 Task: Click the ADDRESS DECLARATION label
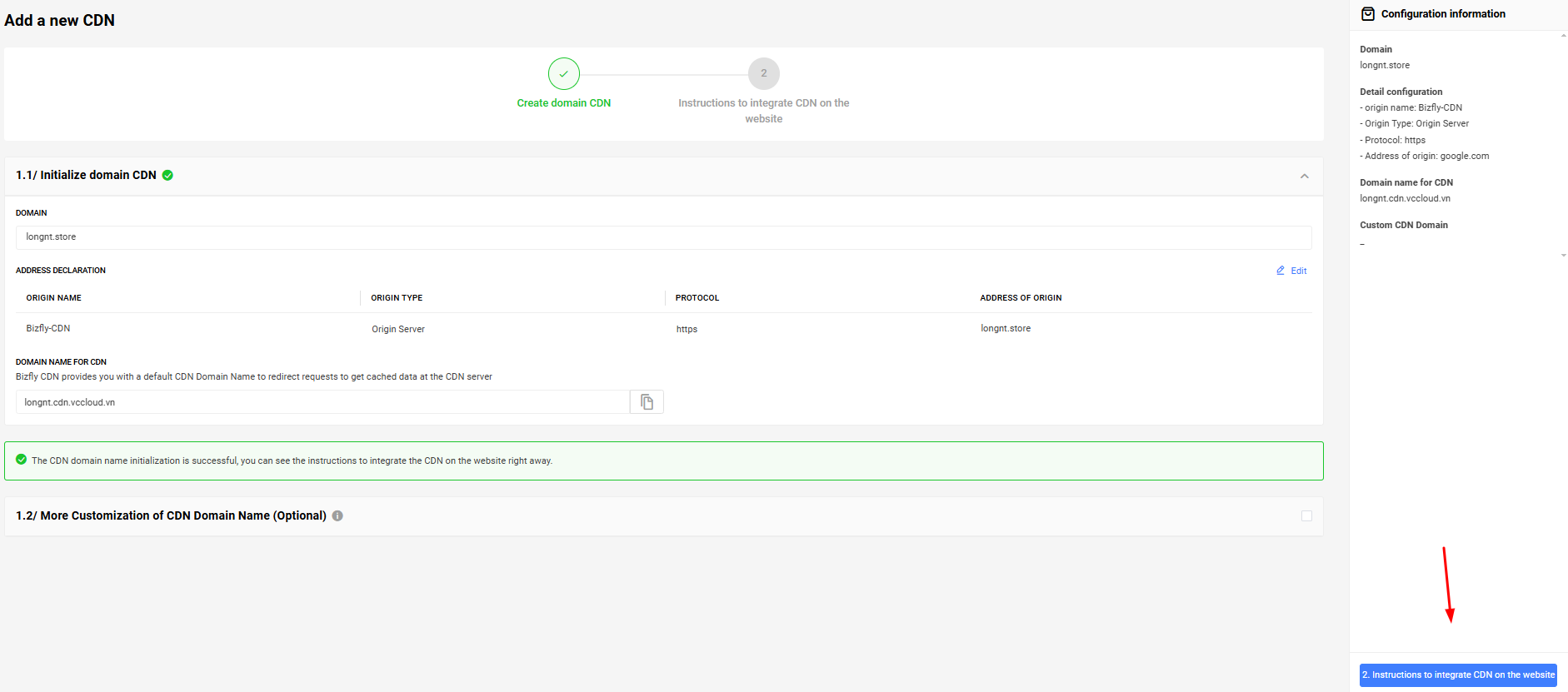61,271
